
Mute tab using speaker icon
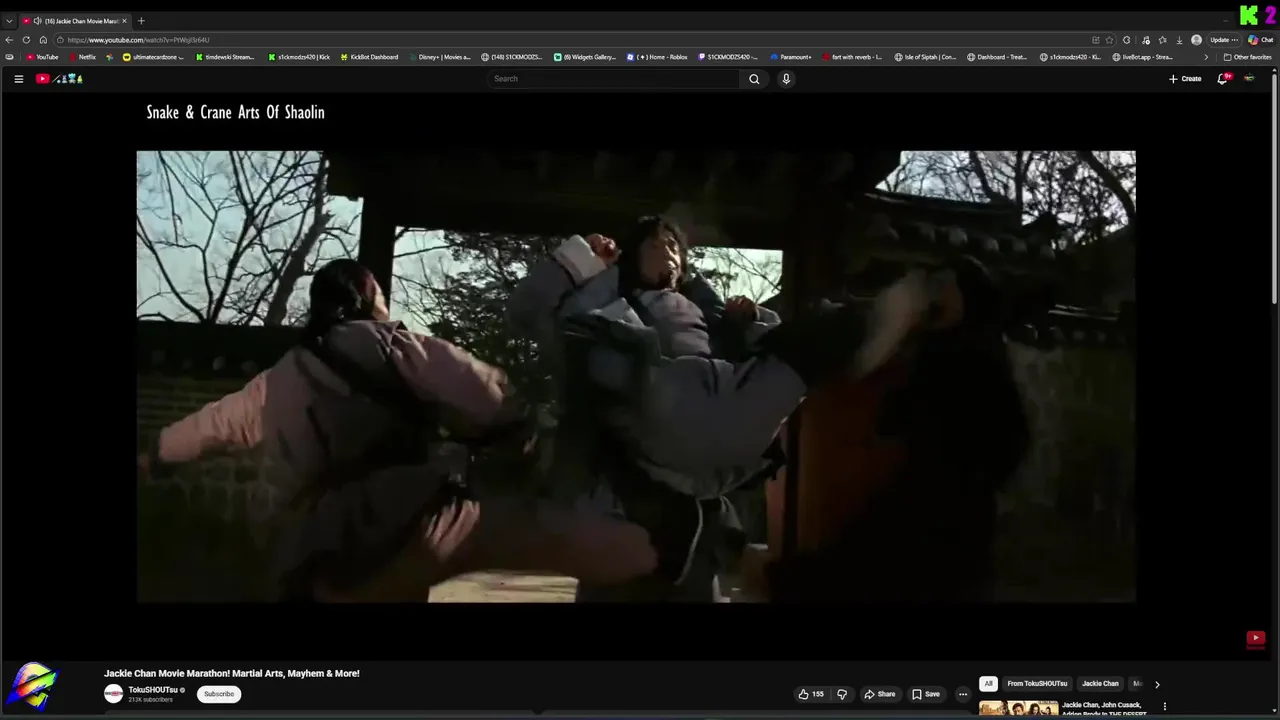(37, 21)
